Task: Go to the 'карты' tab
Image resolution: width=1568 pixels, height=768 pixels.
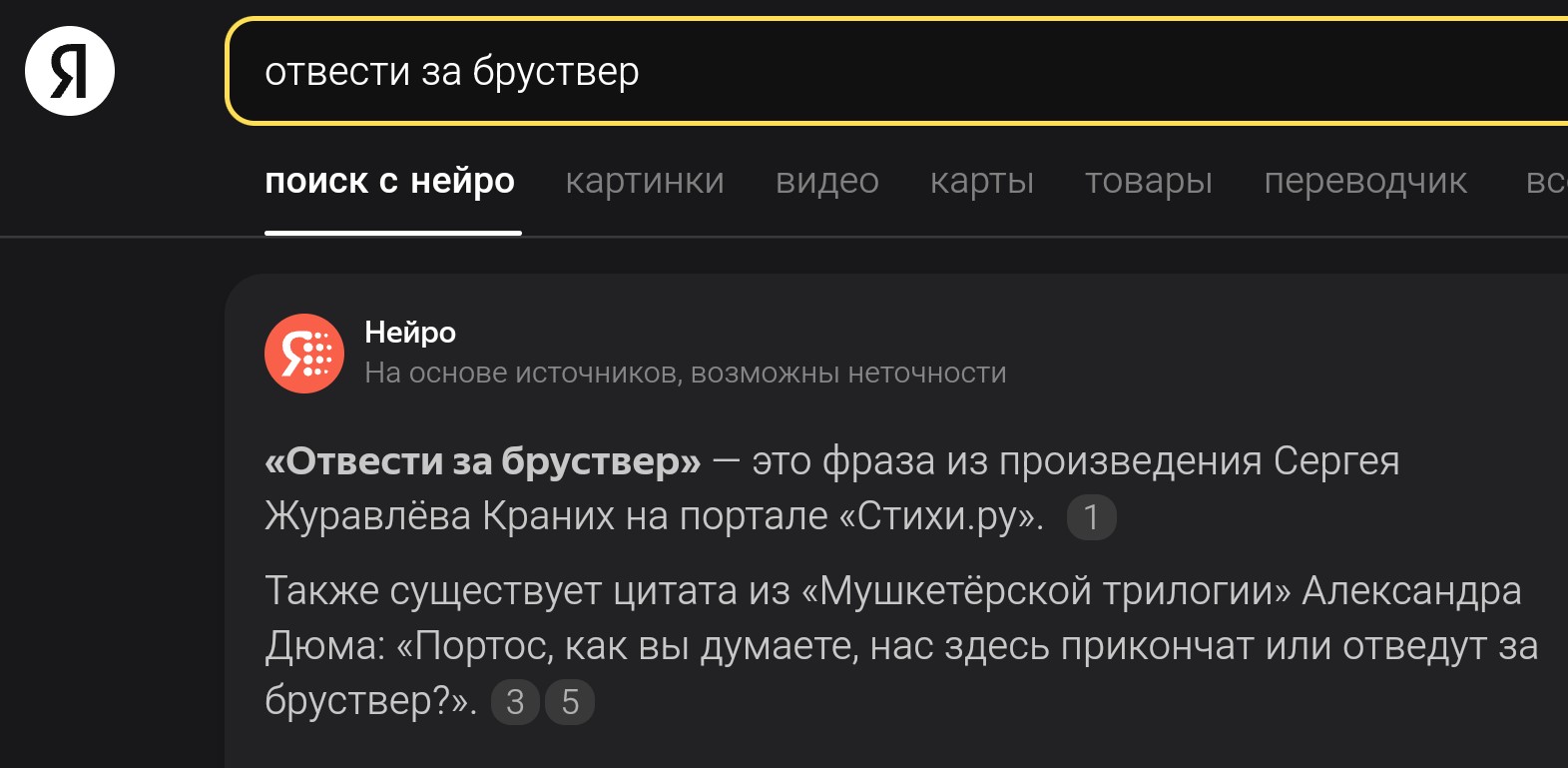Action: (982, 182)
